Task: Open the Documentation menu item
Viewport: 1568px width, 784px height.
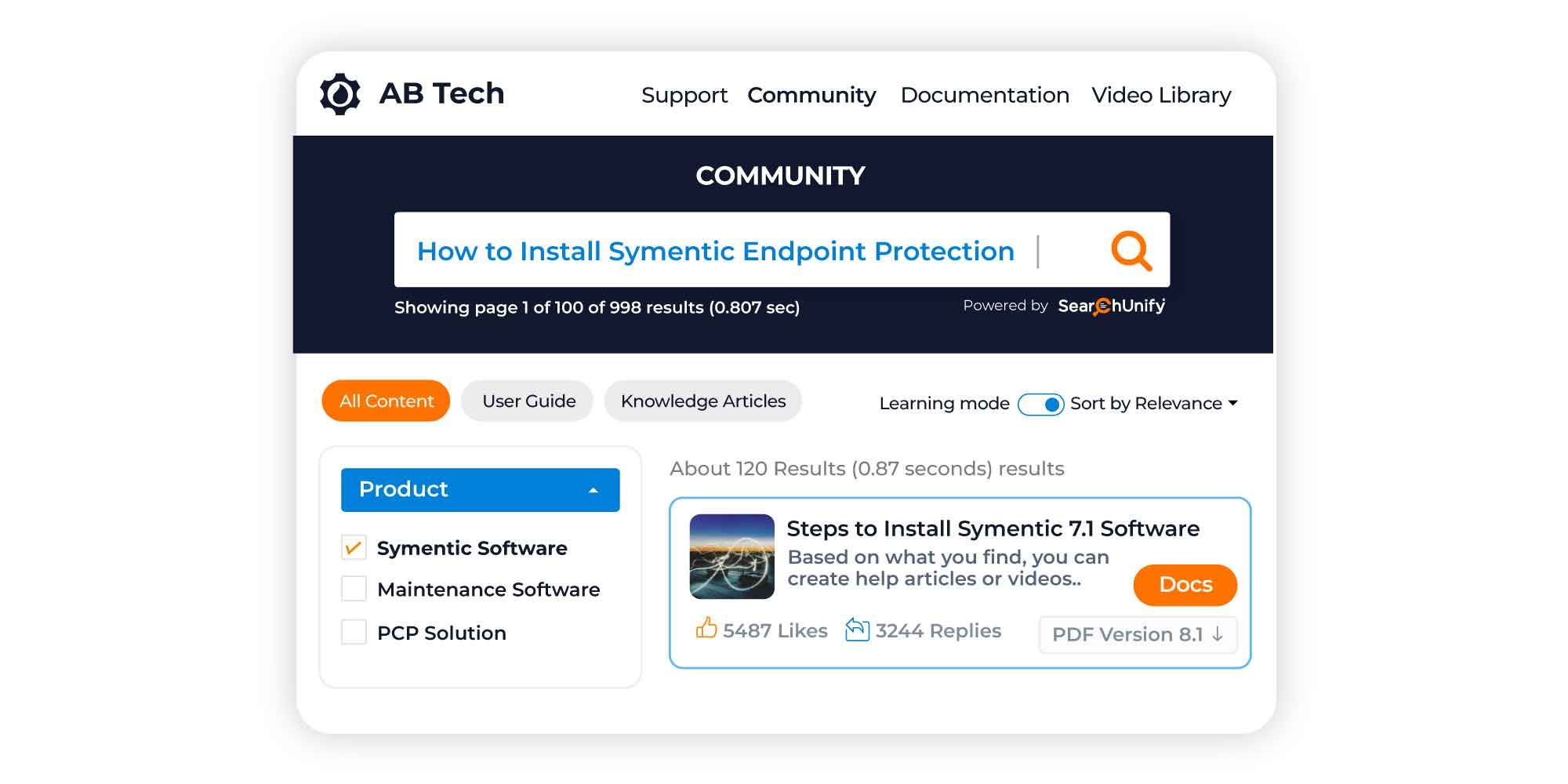Action: coord(985,95)
